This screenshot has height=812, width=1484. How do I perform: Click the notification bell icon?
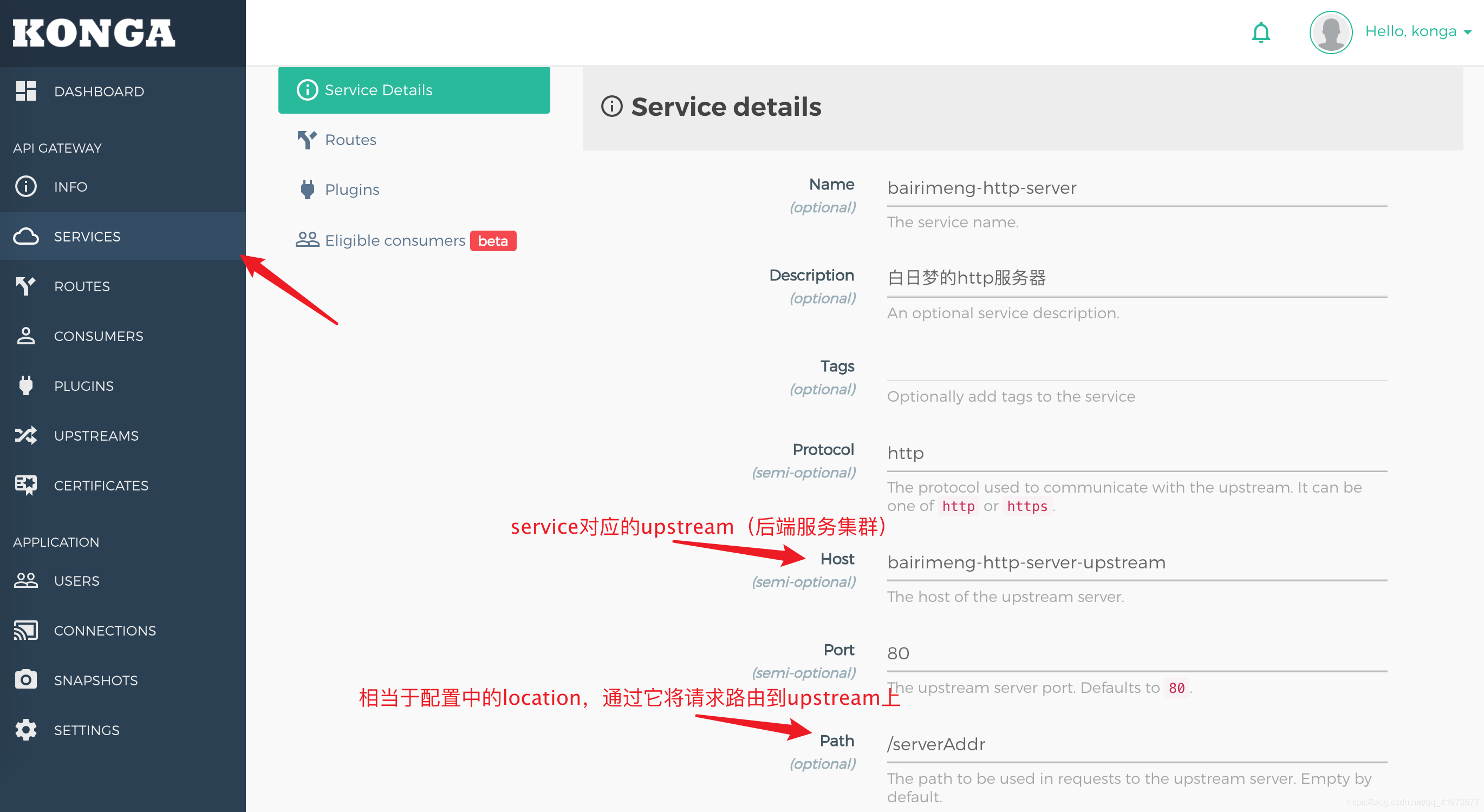(1260, 32)
